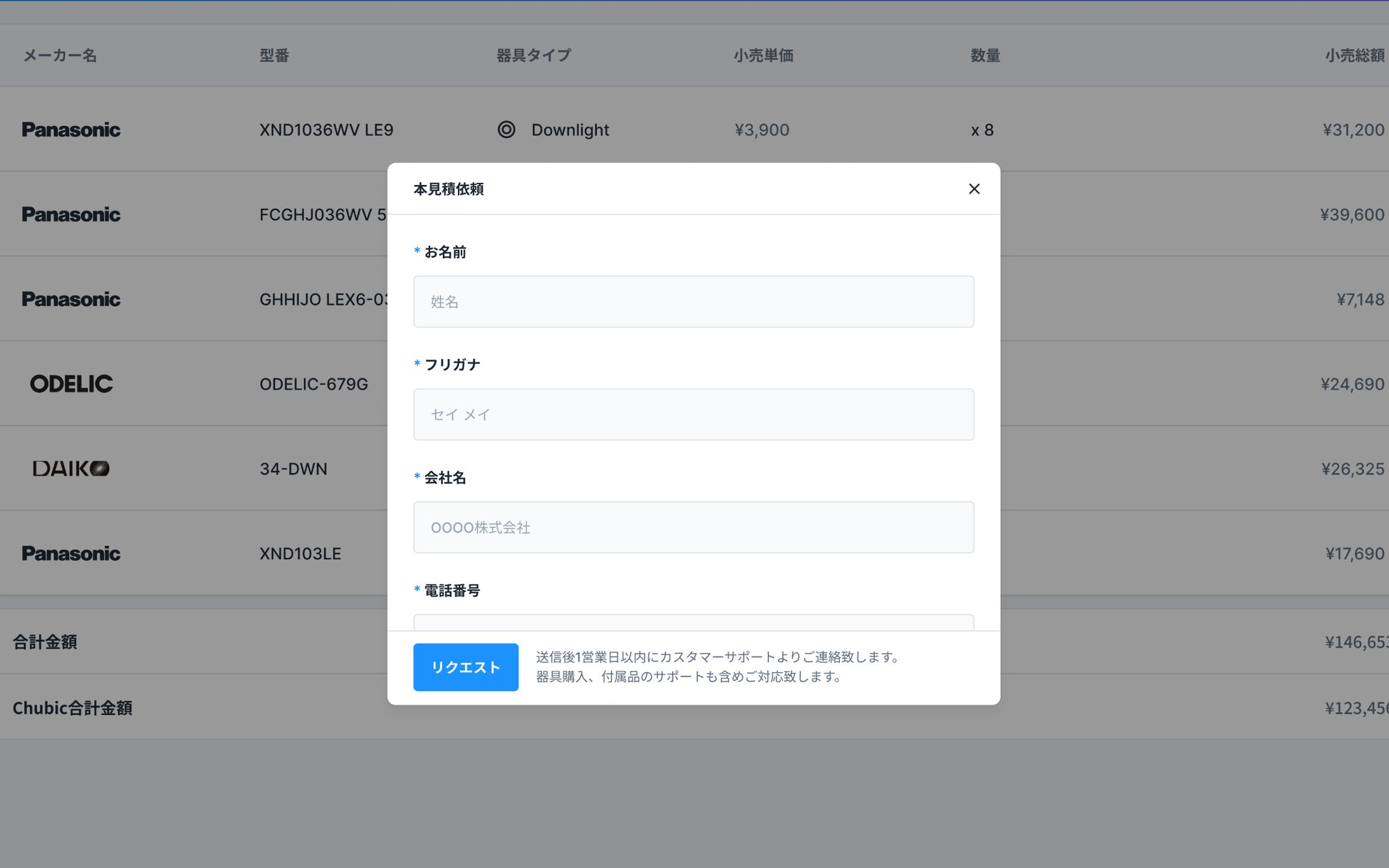Click the 小売総額 column header

(1354, 56)
